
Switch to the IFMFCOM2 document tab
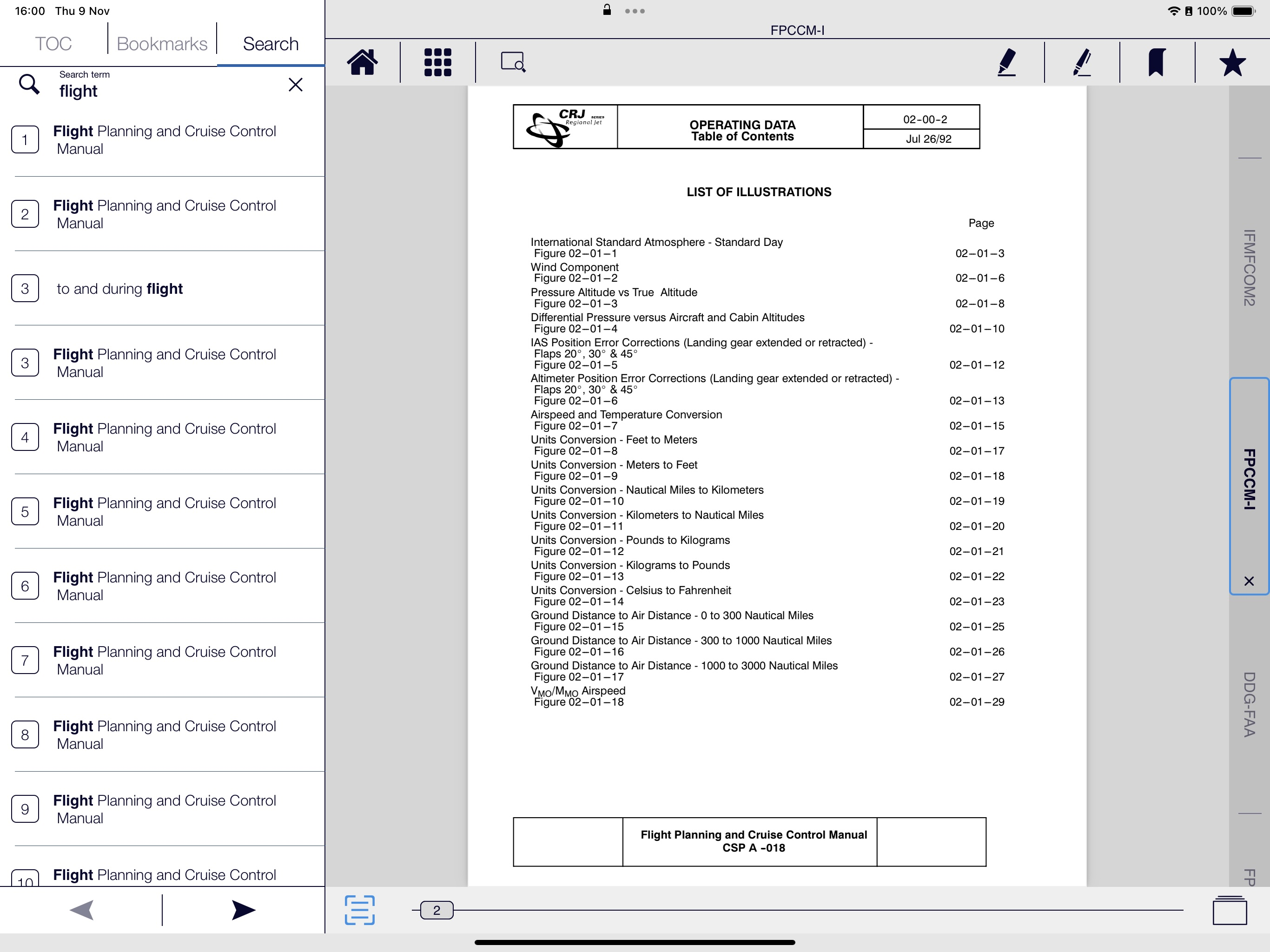pos(1249,268)
